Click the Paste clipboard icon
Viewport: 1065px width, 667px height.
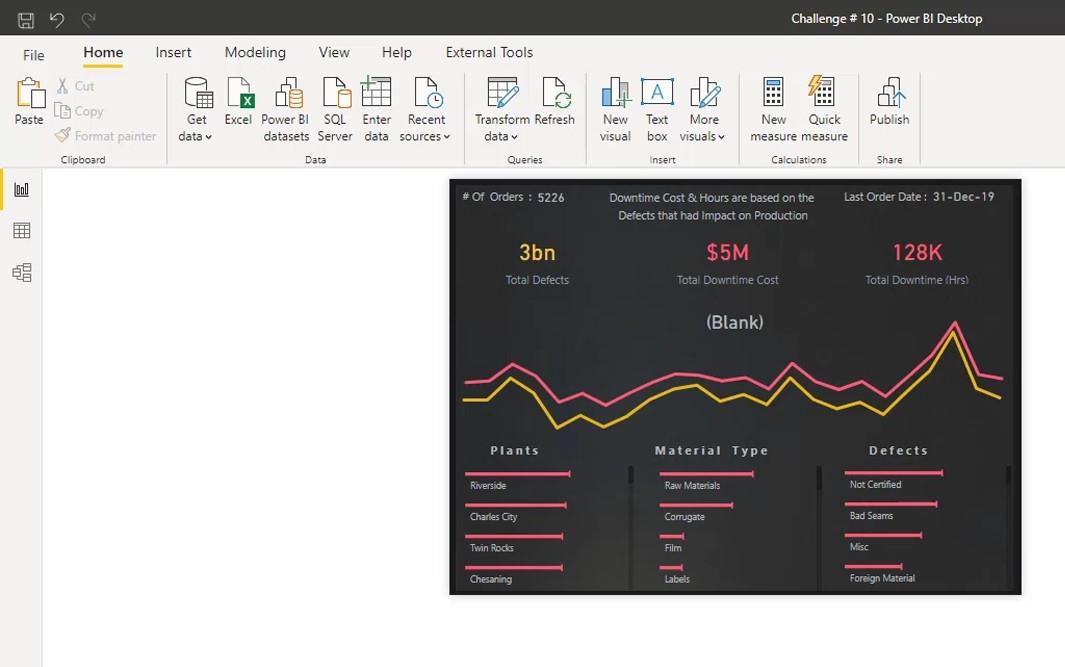[x=29, y=92]
